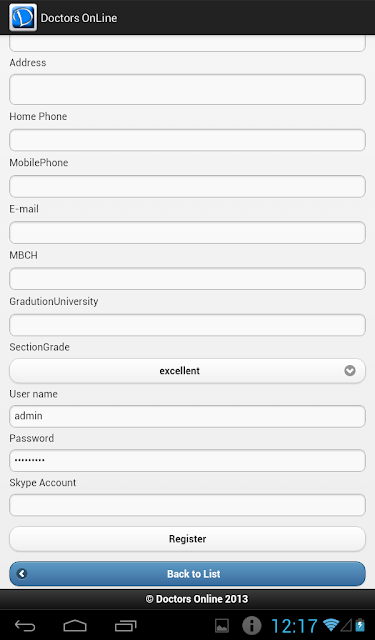Viewport: 375px width, 640px height.
Task: Focus the Skype Account input field
Action: pos(187,505)
